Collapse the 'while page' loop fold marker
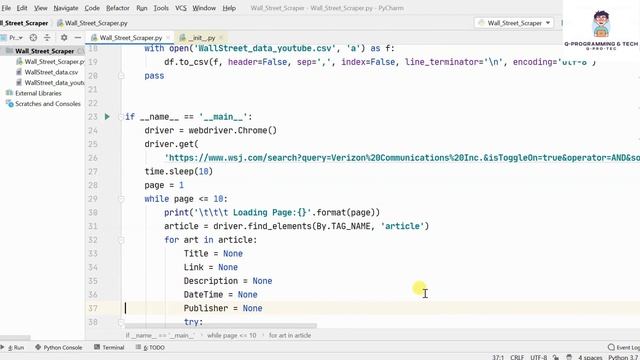Image resolution: width=640 pixels, height=360 pixels. 121,199
